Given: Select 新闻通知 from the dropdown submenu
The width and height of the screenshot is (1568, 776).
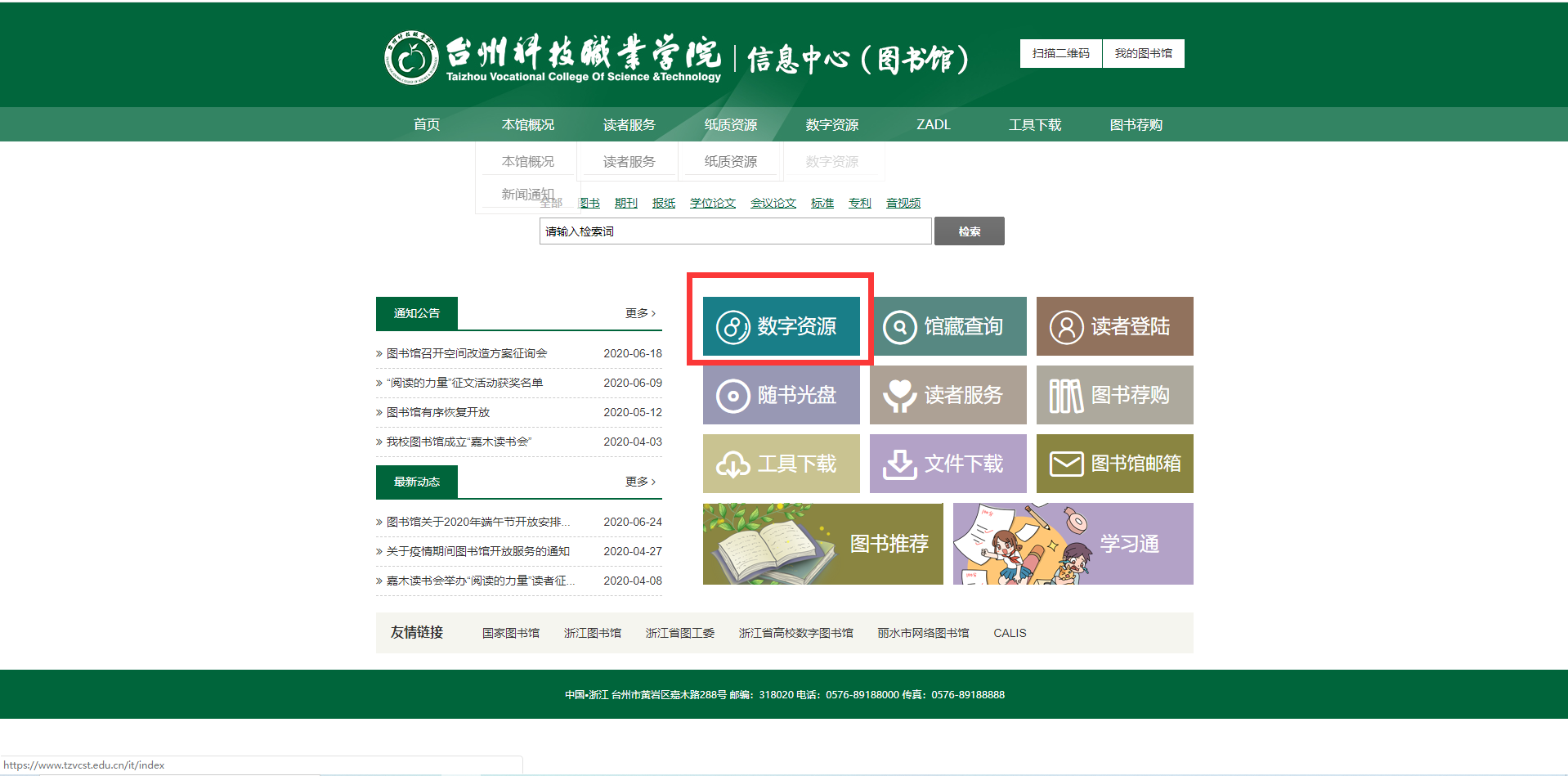Looking at the screenshot, I should 527,194.
